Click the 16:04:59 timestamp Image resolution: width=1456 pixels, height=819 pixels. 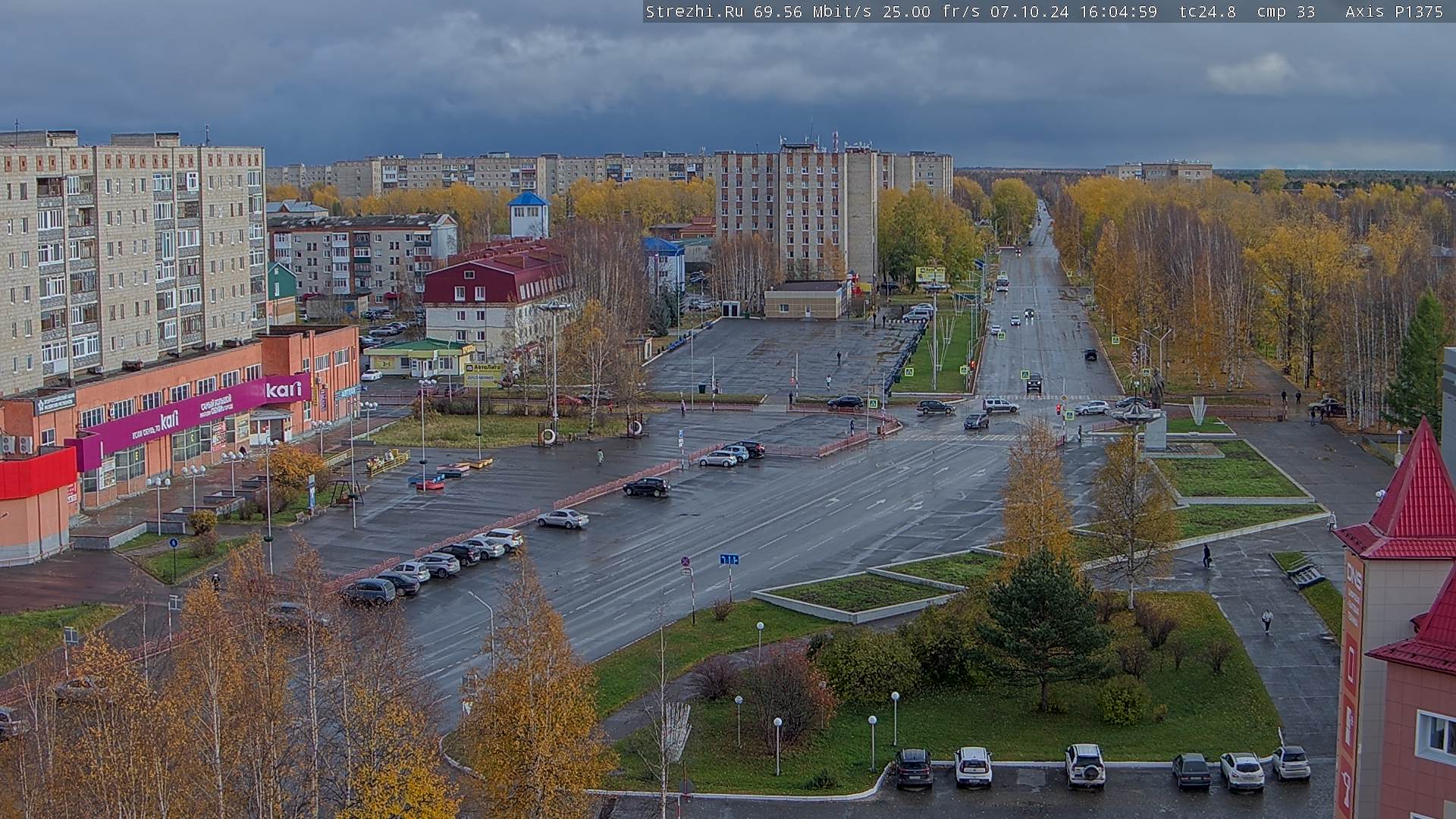click(1118, 11)
